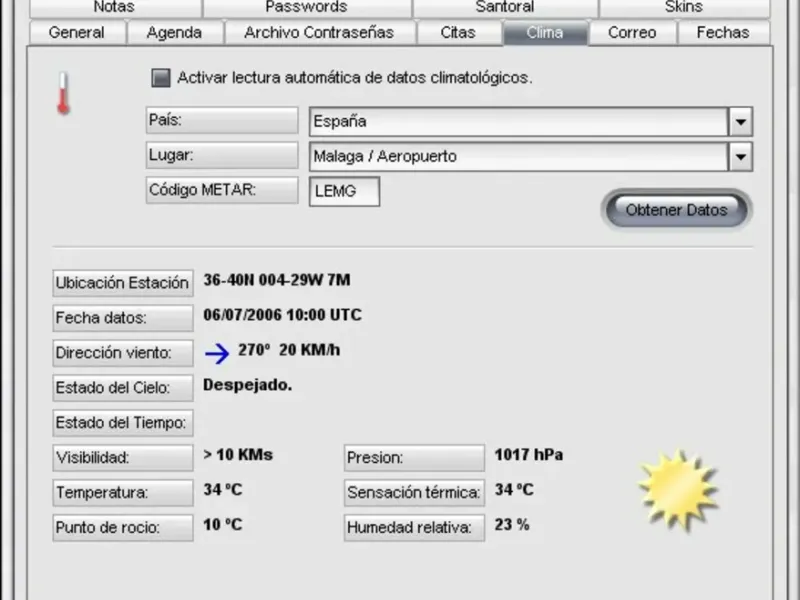Click the Lugar label box

[222, 155]
